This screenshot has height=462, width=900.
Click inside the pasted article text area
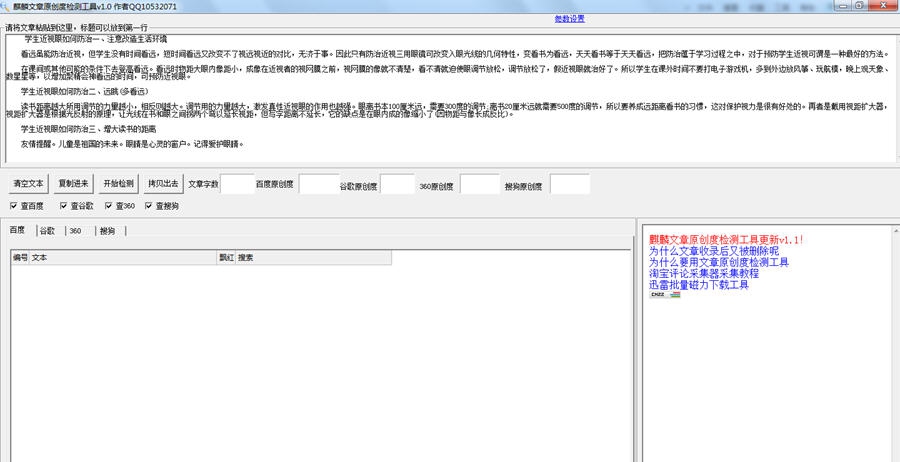[x=451, y=98]
